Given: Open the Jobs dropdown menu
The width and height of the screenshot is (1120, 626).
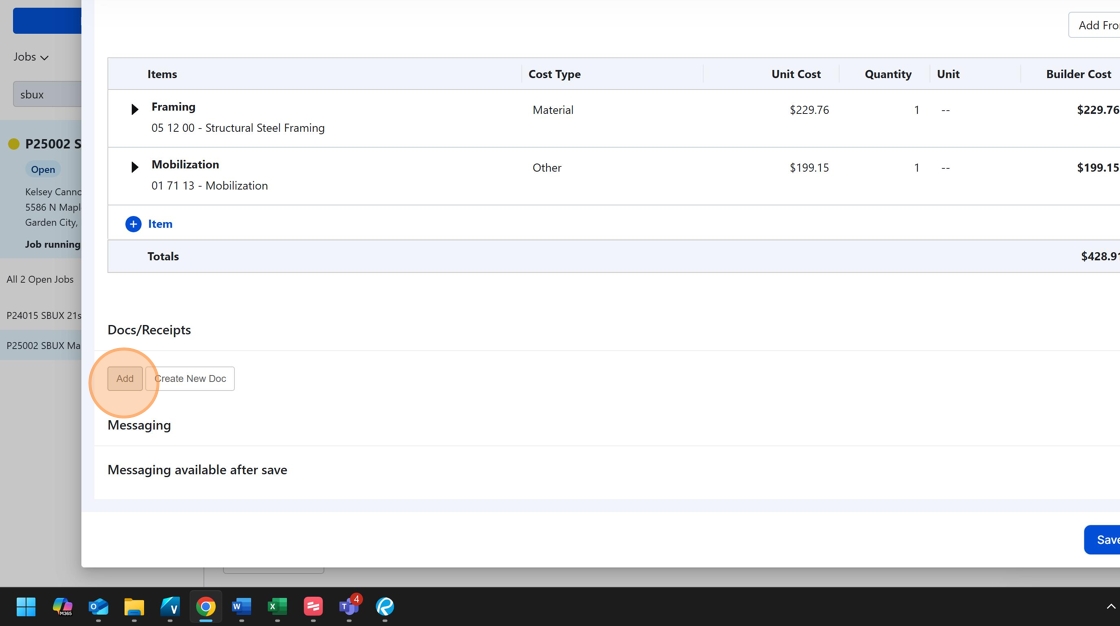Looking at the screenshot, I should click(31, 56).
